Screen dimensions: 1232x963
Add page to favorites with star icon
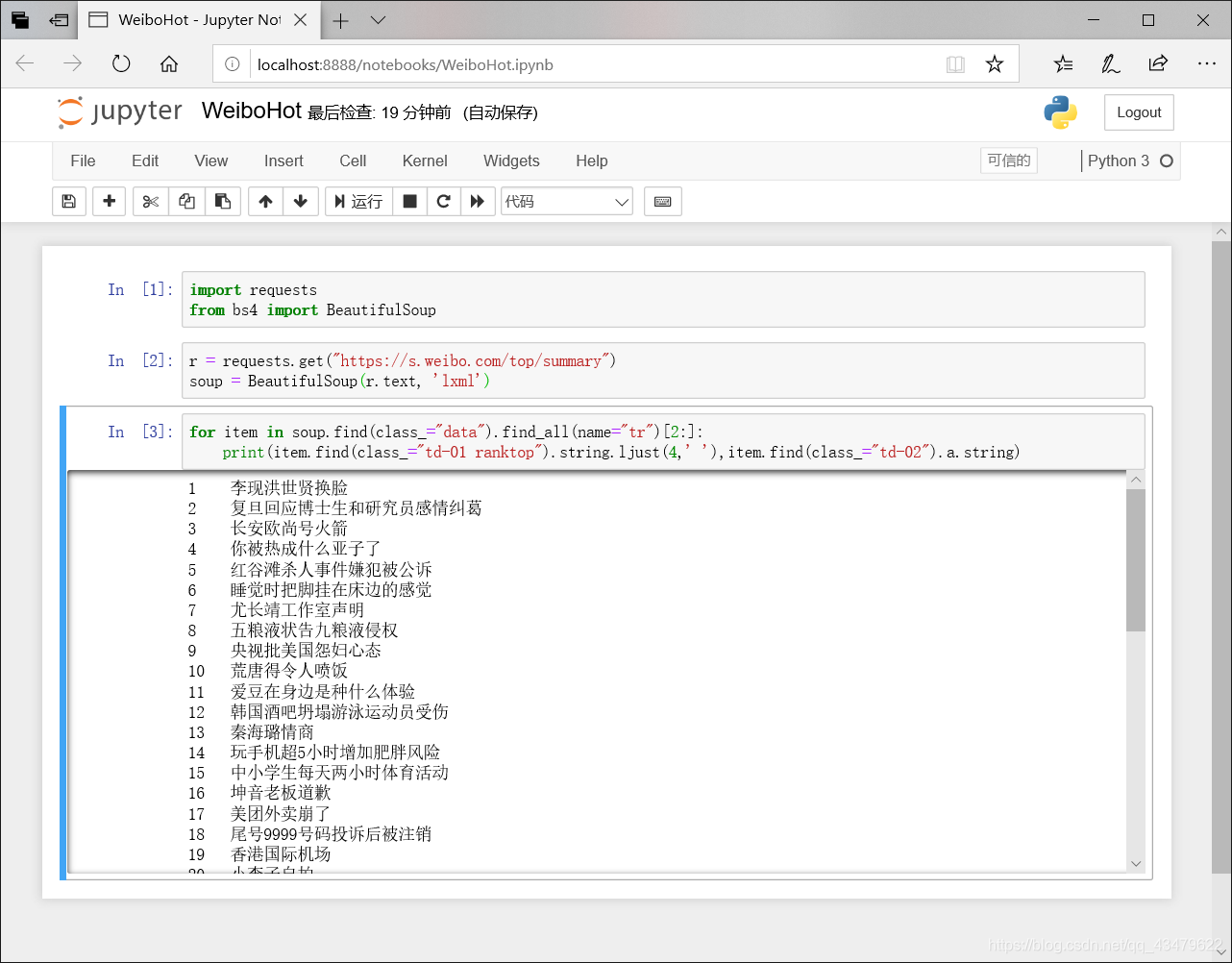995,64
